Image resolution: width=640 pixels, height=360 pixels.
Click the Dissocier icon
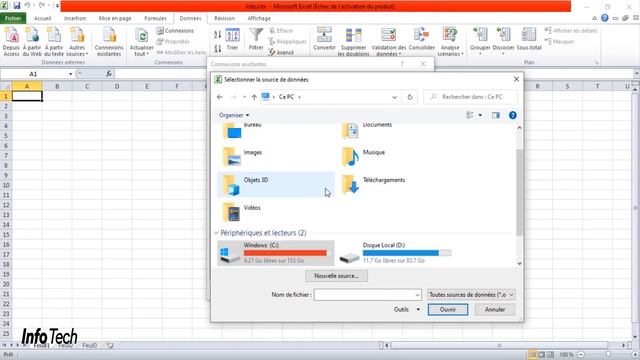click(x=503, y=41)
